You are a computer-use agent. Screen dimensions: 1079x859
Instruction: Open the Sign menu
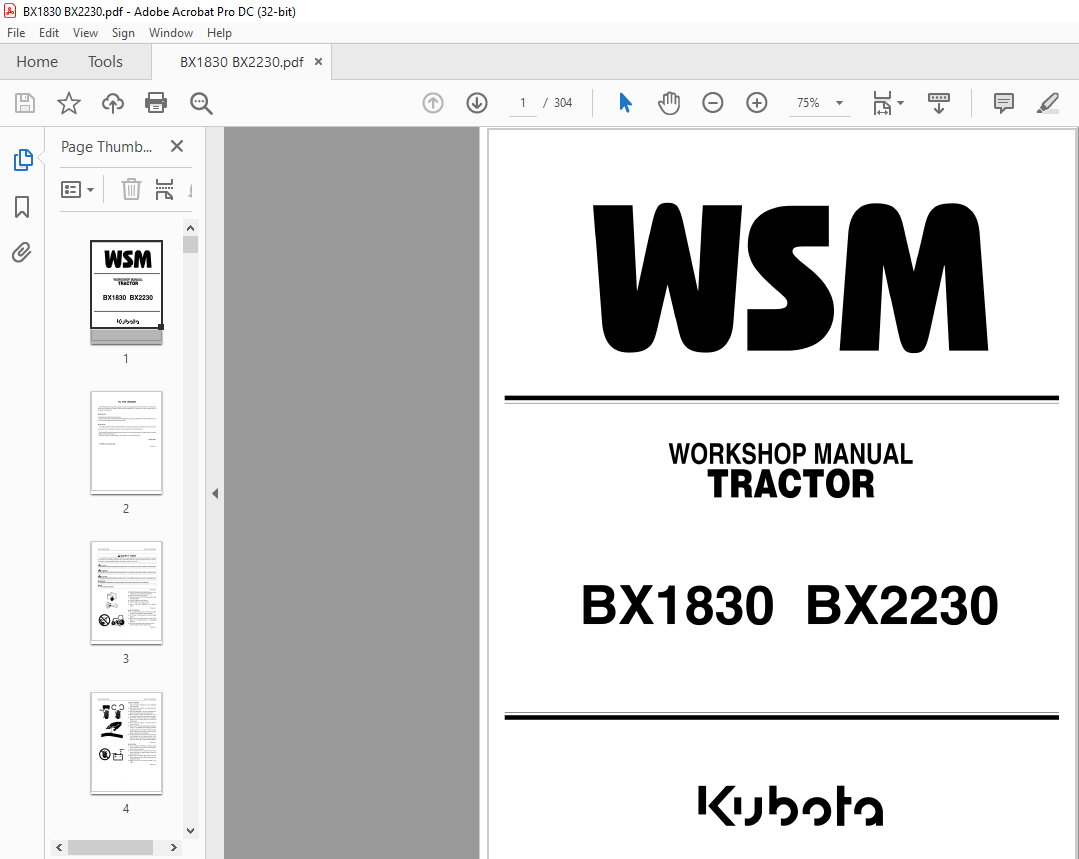pos(123,33)
